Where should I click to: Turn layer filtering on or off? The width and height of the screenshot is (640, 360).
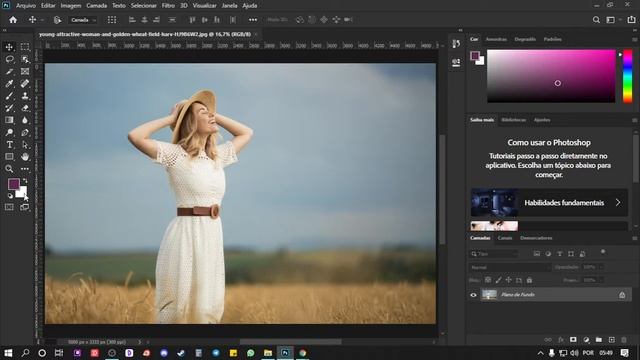603,252
